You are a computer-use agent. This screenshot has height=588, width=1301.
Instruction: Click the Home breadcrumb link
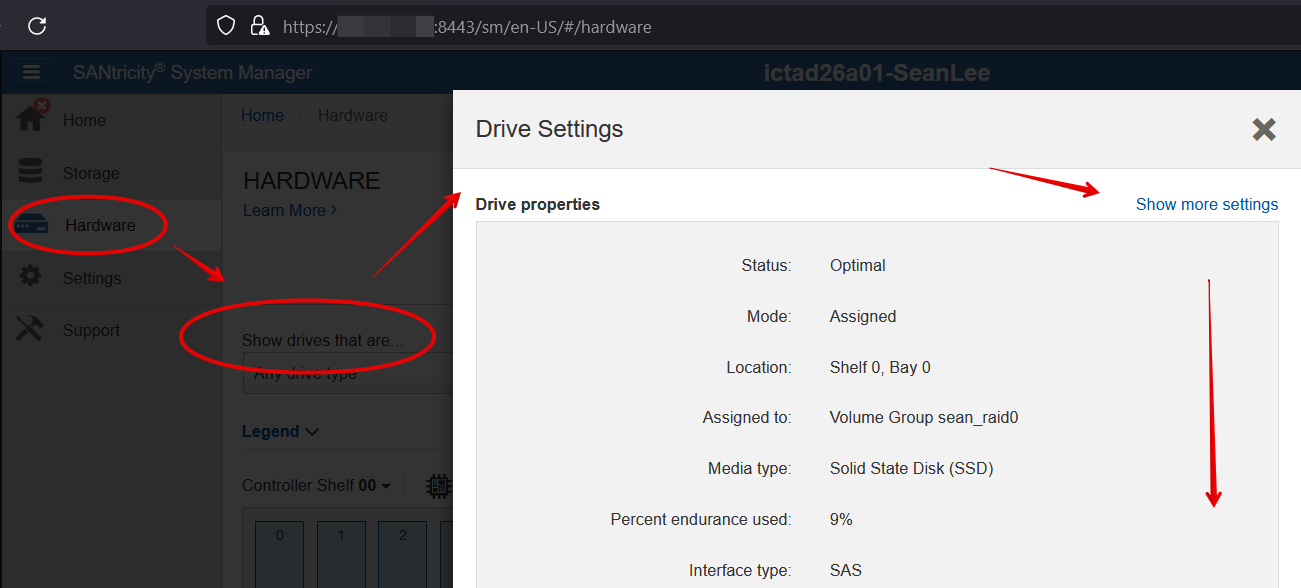262,115
